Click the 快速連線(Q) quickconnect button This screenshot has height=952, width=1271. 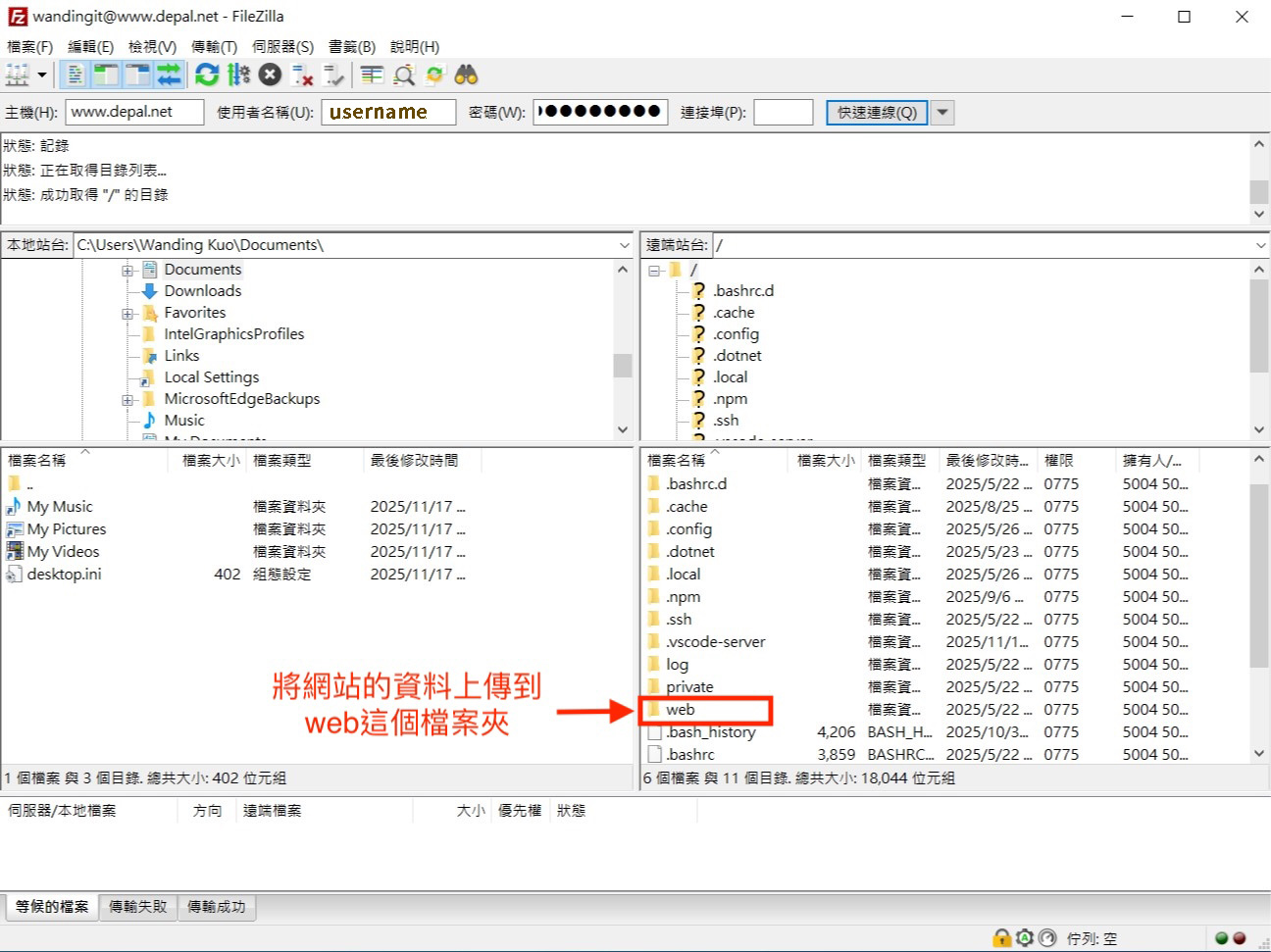click(x=877, y=113)
